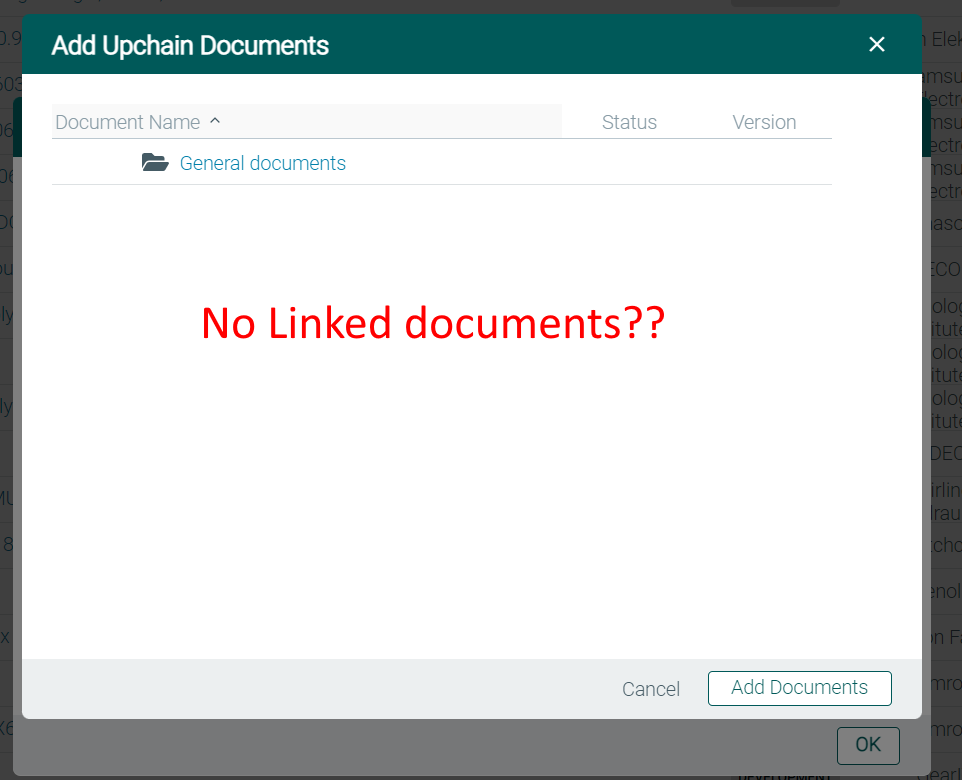962x780 pixels.
Task: Click the Add Documents button
Action: [799, 688]
